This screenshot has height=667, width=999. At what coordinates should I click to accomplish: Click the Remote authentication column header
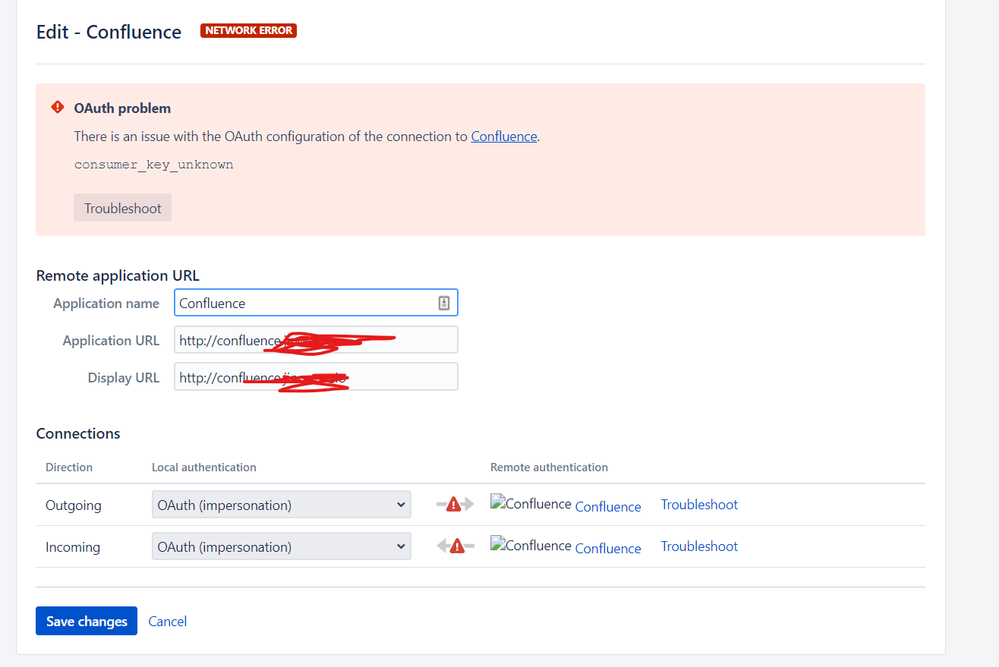tap(549, 467)
